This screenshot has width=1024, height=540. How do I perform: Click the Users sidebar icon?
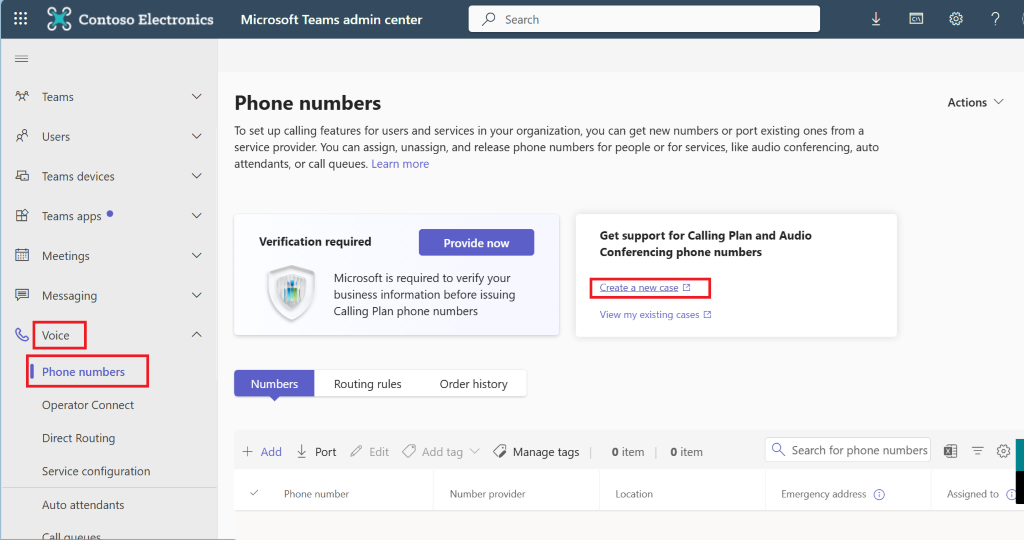[x=22, y=136]
